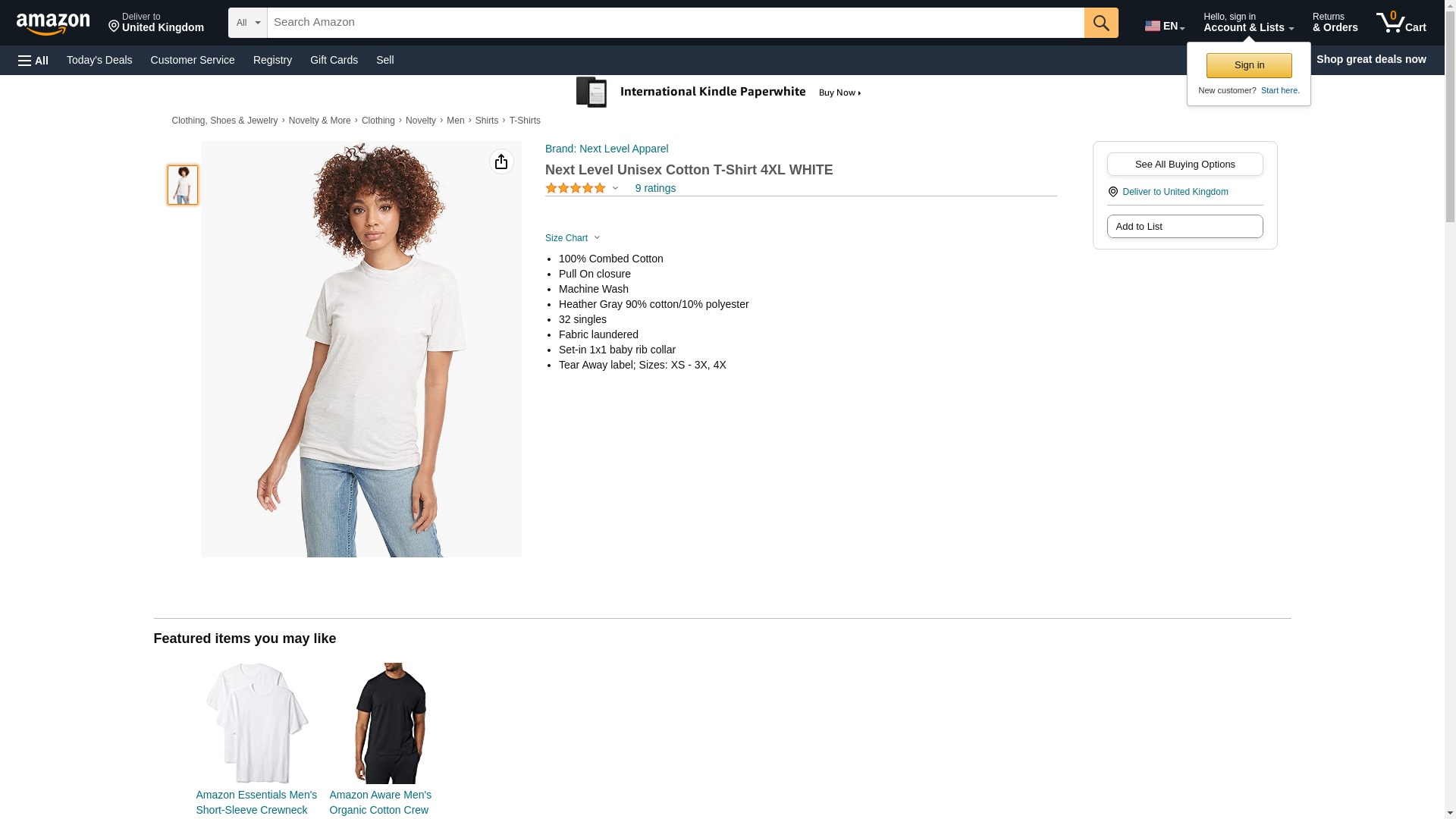Viewport: 1456px width, 819px height.
Task: Open Account & Lists dropdown
Action: pyautogui.click(x=1248, y=23)
